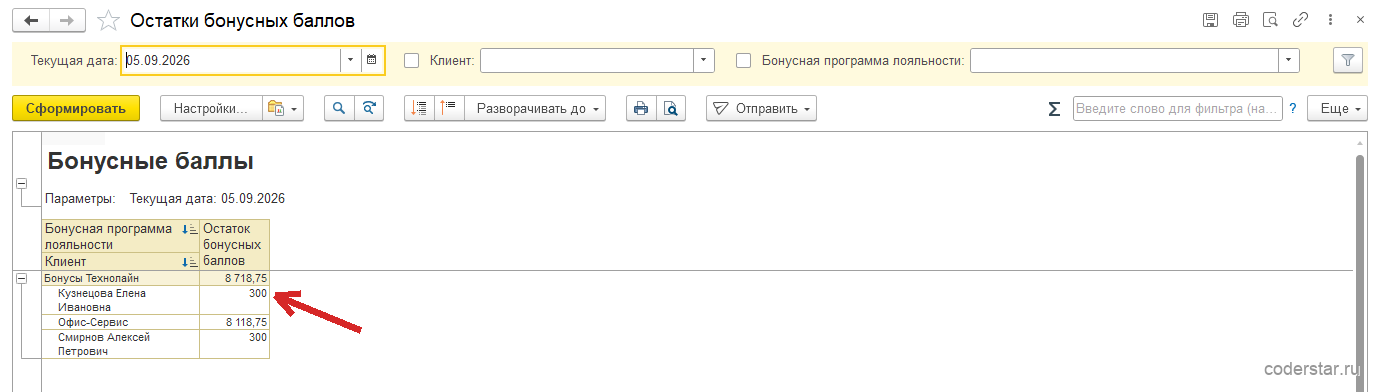Save the report with the floppy disk icon
The height and width of the screenshot is (392, 1384).
point(1210,20)
